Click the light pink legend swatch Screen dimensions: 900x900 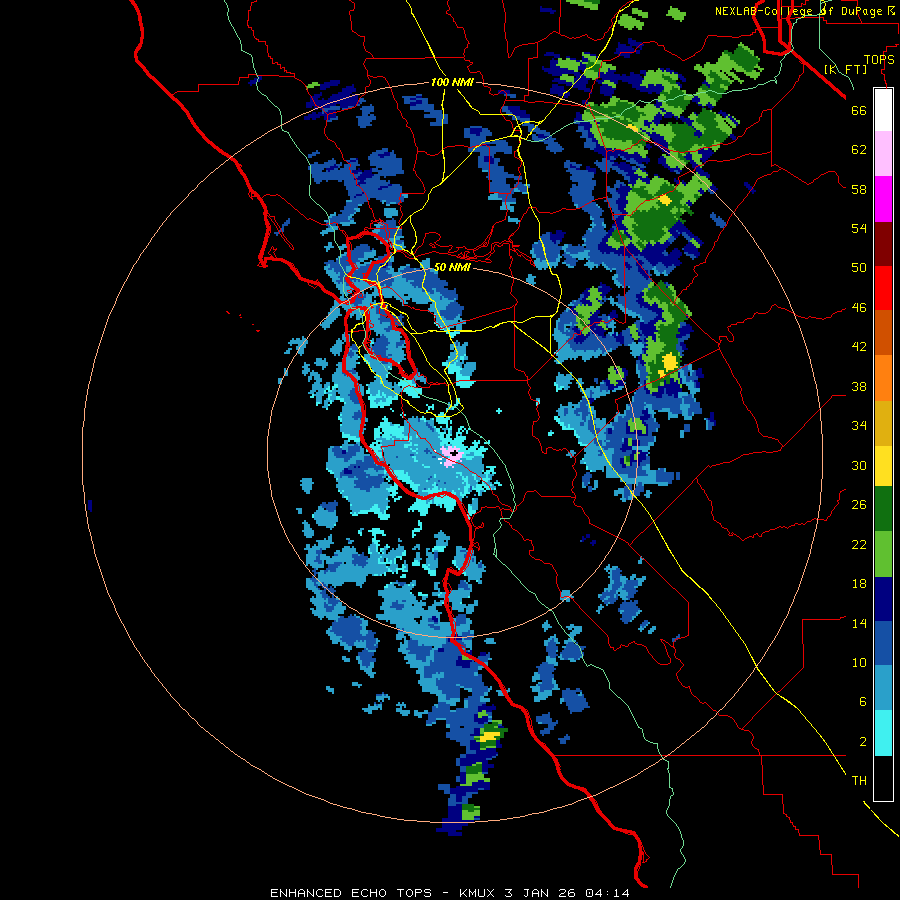coord(883,153)
